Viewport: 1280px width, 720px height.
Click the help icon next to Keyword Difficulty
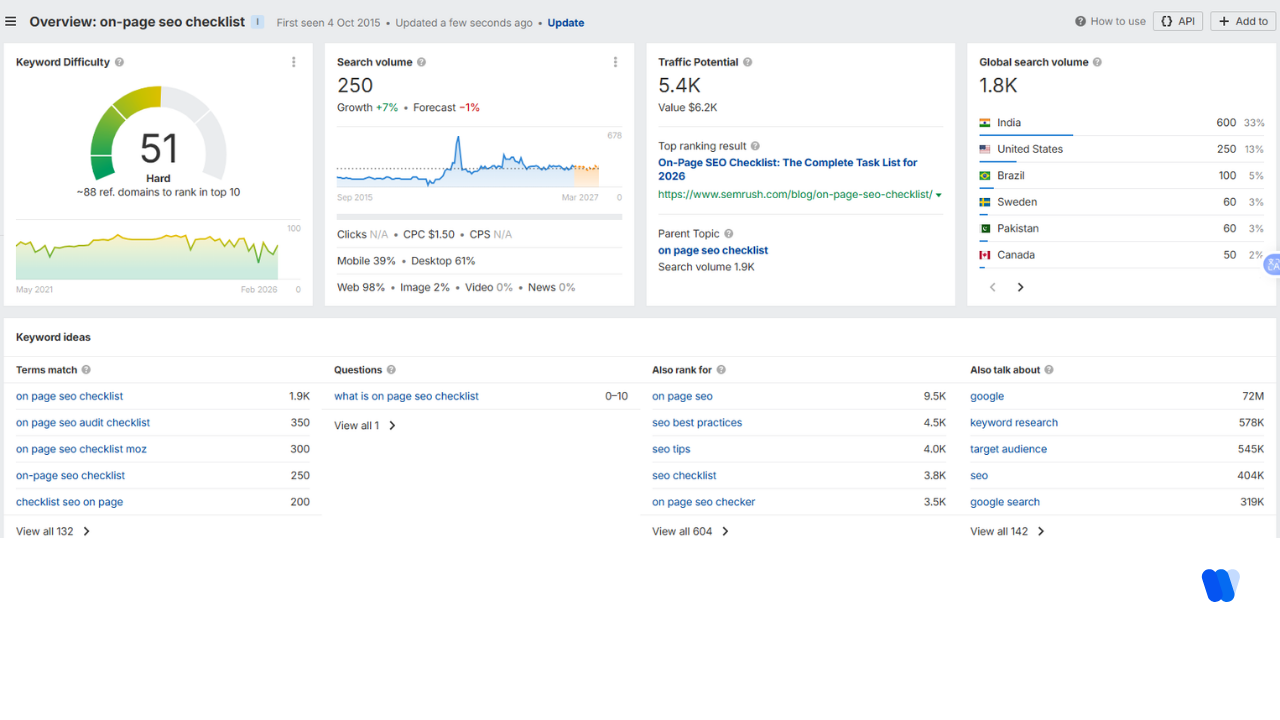[119, 62]
